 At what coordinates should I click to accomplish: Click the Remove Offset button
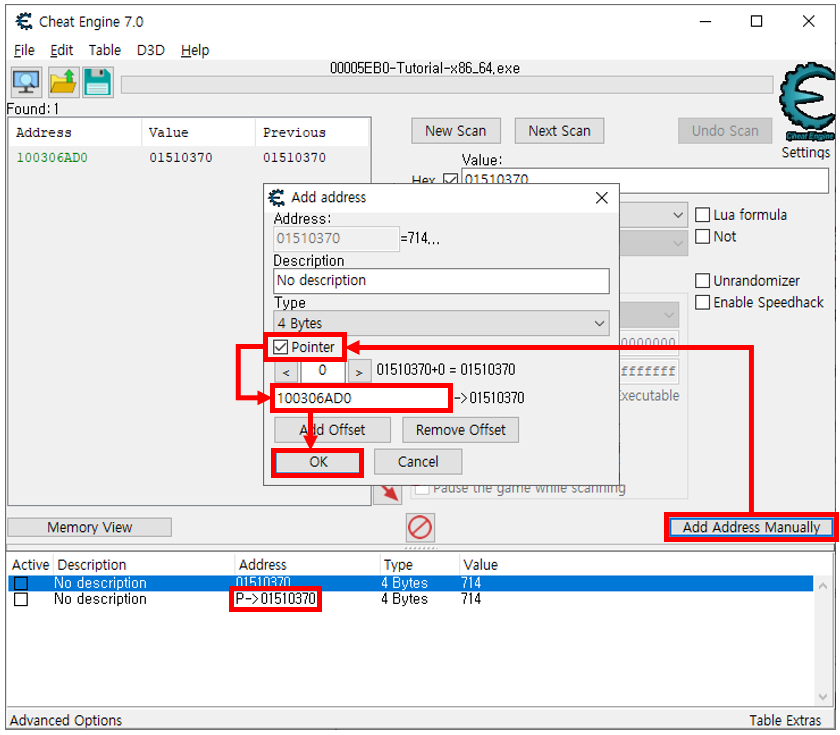[x=461, y=430]
